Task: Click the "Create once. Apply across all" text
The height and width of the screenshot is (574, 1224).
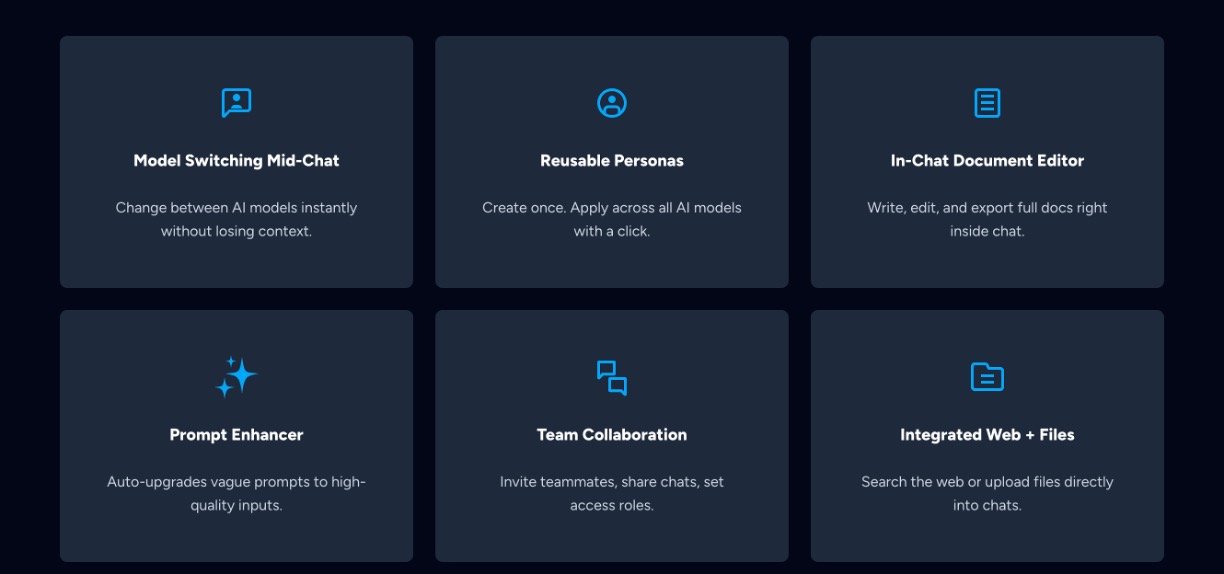Action: pyautogui.click(x=611, y=208)
